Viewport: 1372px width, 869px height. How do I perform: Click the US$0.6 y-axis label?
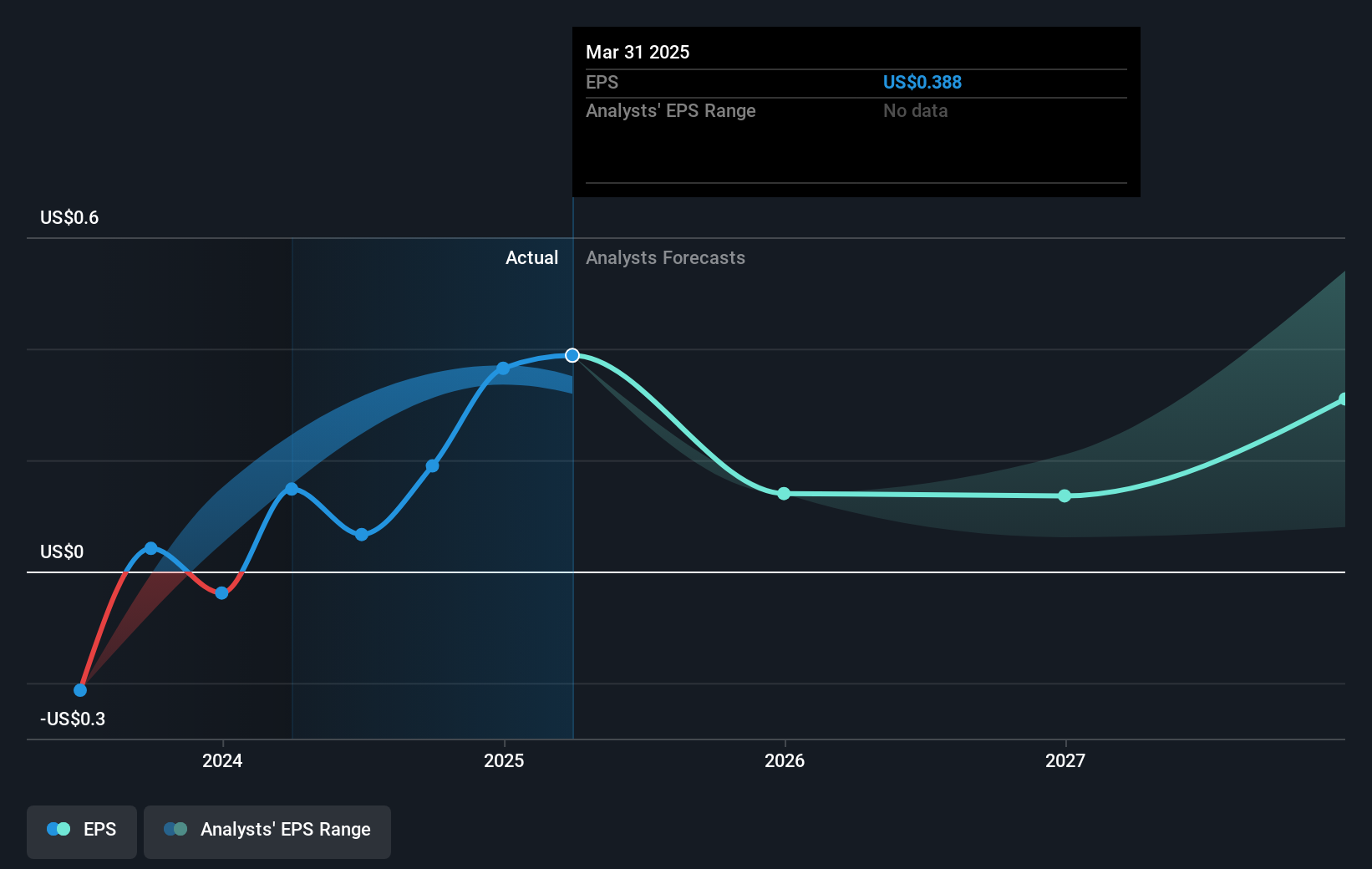pyautogui.click(x=69, y=217)
